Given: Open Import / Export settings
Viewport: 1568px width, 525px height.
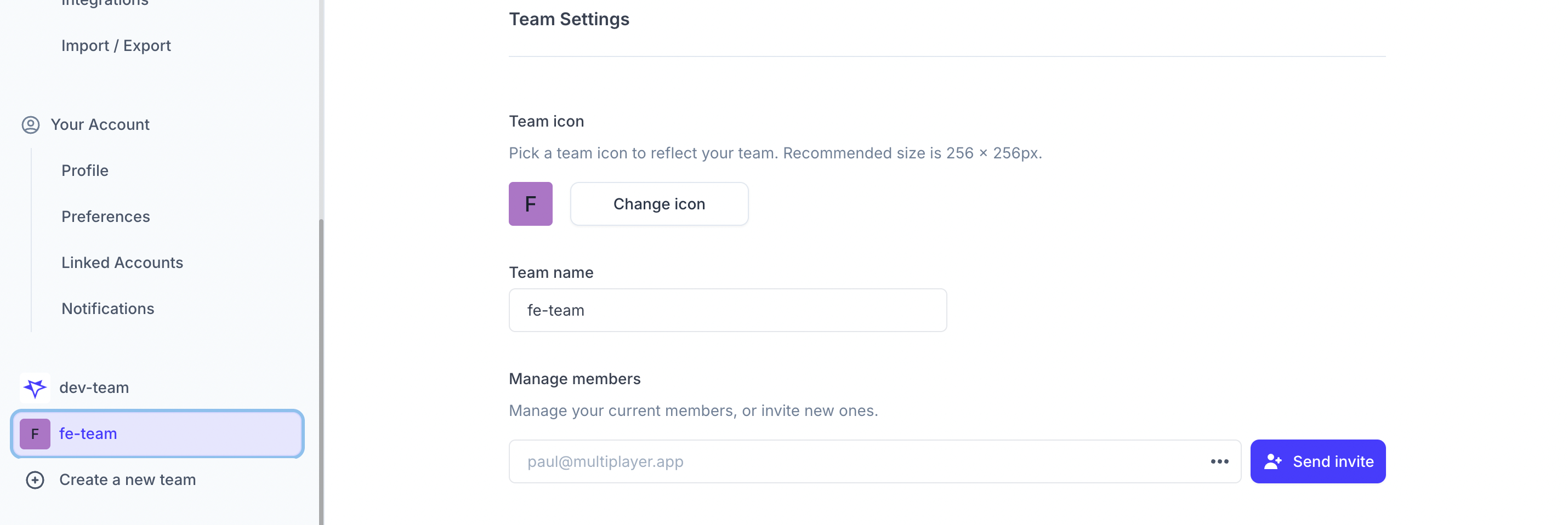Looking at the screenshot, I should click(x=116, y=45).
